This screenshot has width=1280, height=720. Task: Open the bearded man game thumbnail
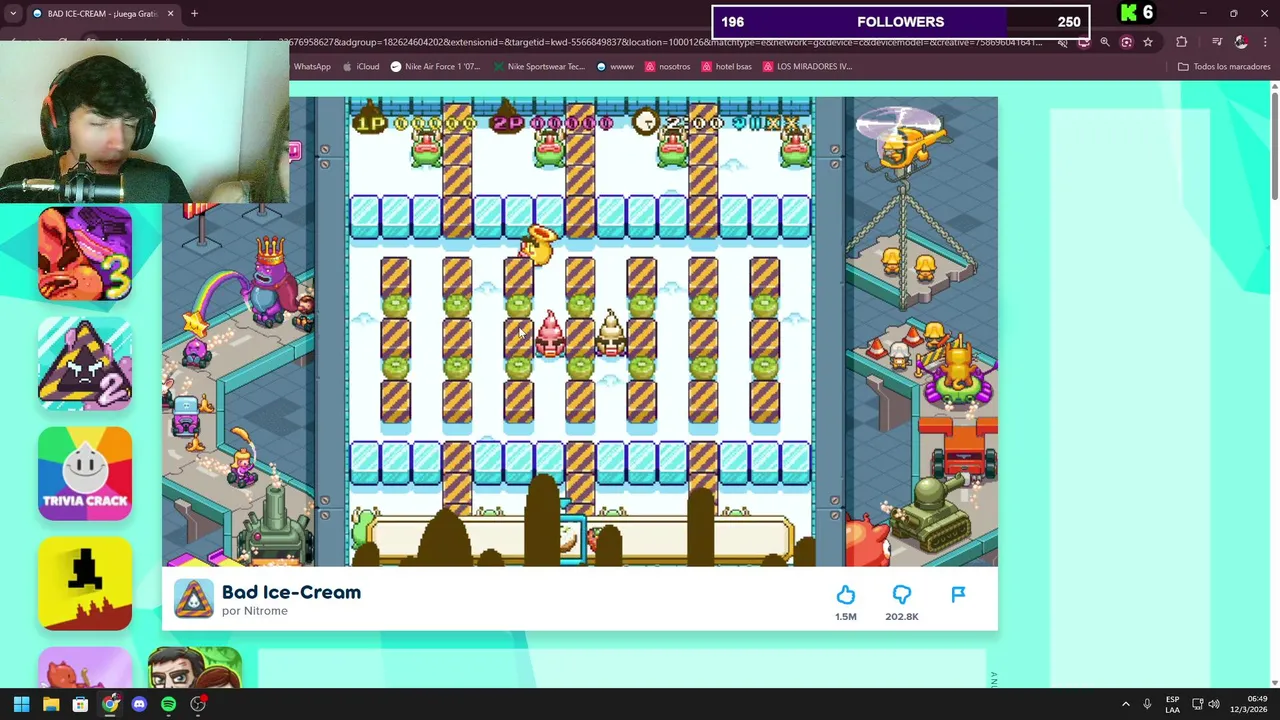click(195, 667)
